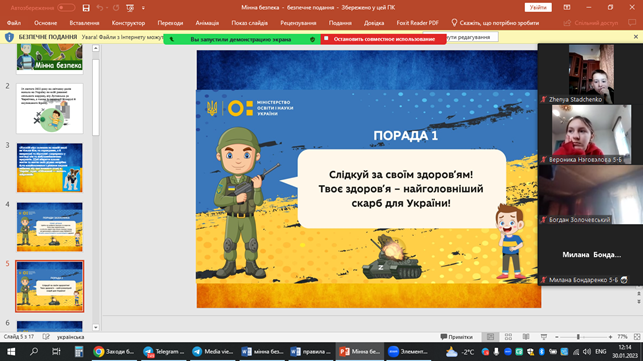The image size is (643, 361).
Task: Open the ENG language selector in tray
Action: [x=600, y=352]
